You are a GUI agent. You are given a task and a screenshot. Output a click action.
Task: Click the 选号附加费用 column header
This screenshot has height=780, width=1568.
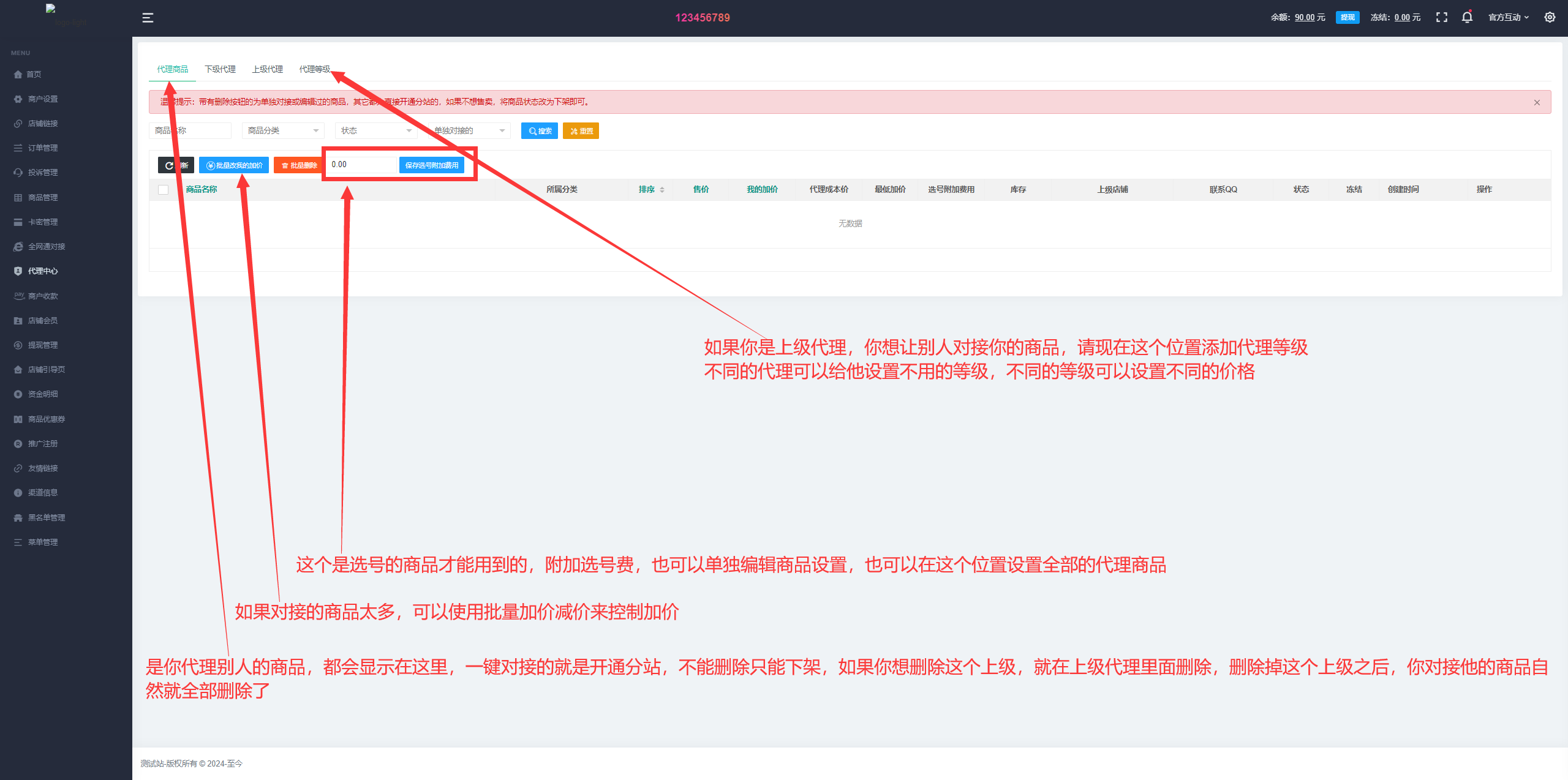point(951,190)
